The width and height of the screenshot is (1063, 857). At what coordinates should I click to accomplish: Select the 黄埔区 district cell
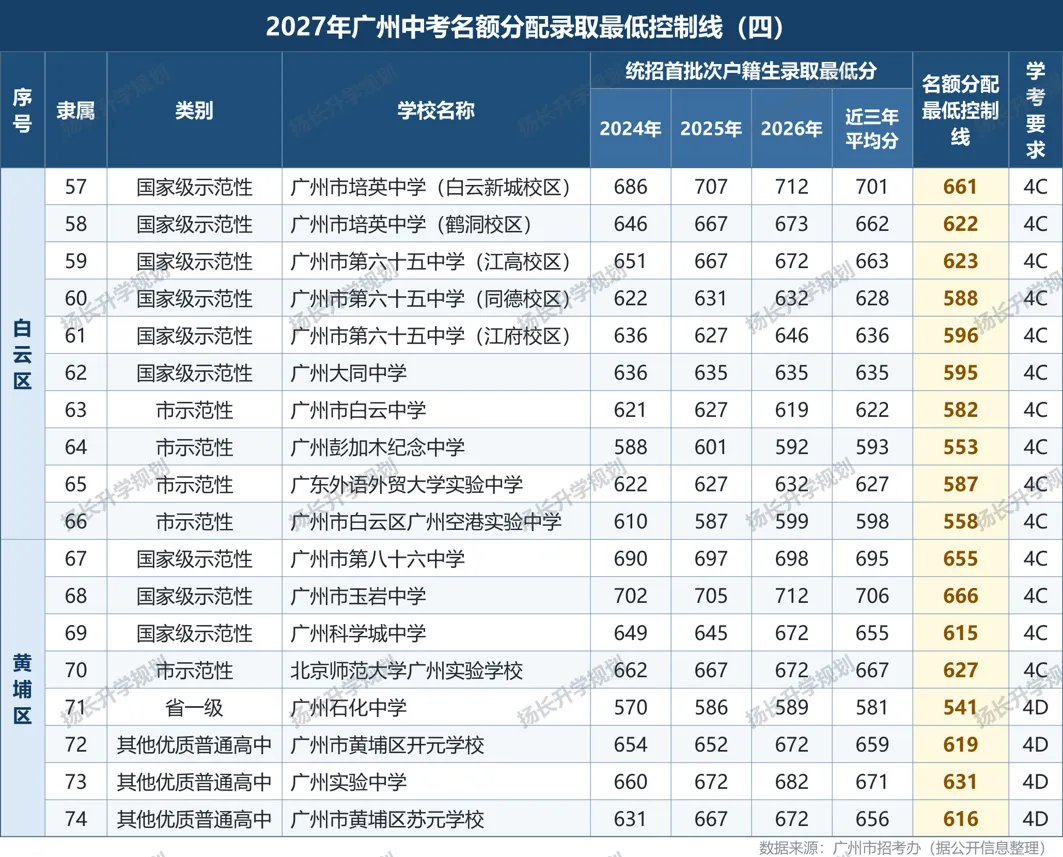coord(22,689)
